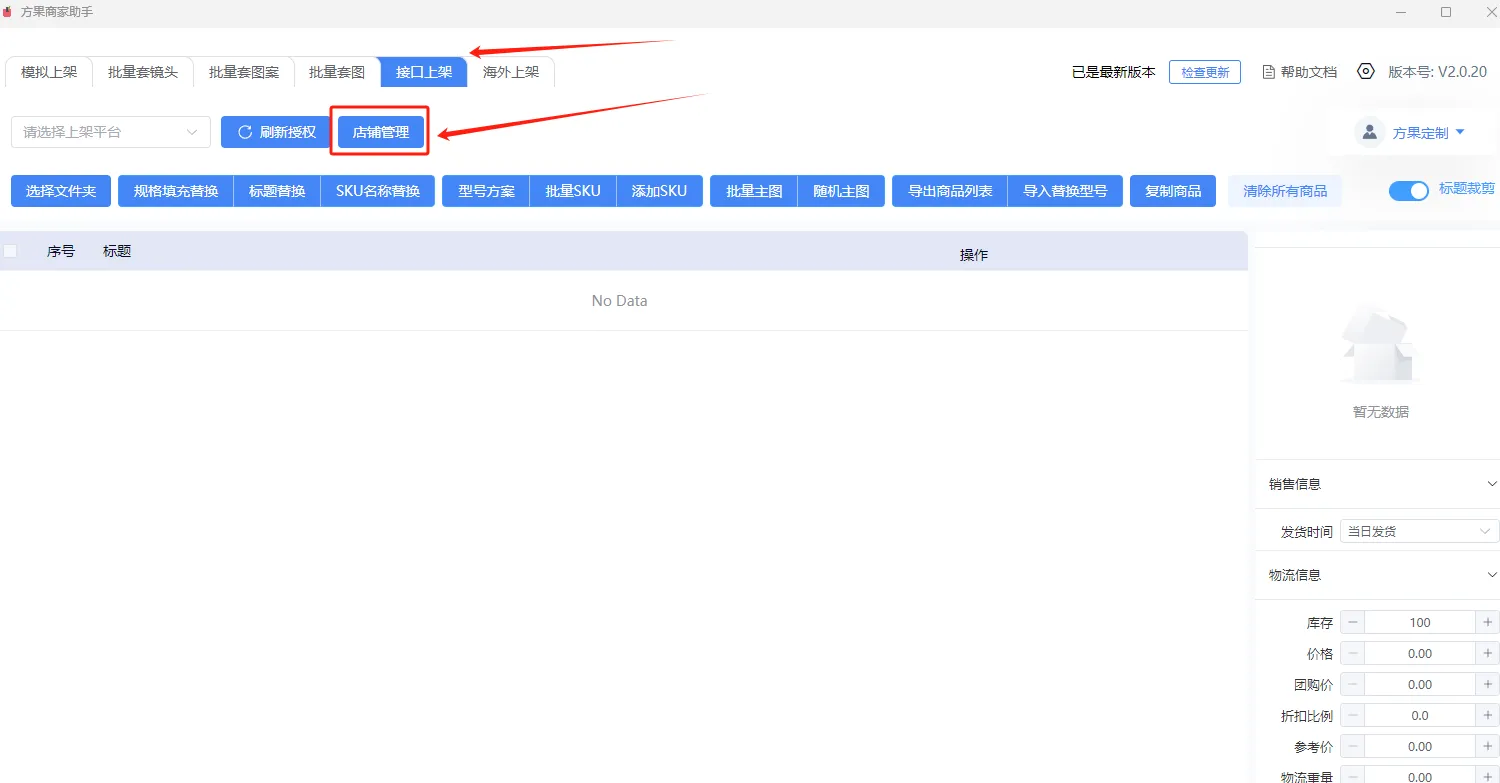Collapse the 物流信息 section chevron

click(1492, 575)
